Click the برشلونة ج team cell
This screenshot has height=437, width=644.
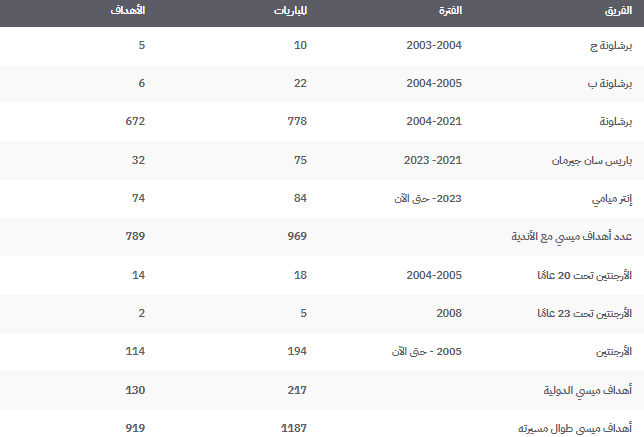coord(608,46)
